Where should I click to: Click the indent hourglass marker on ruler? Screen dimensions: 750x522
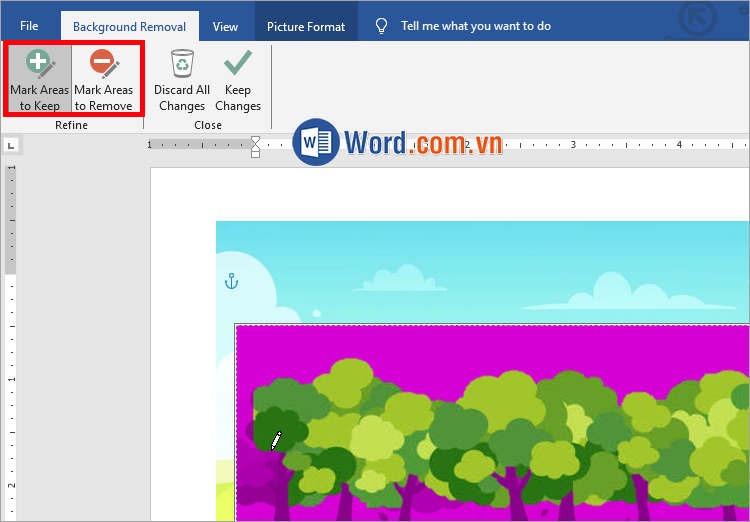click(x=255, y=146)
